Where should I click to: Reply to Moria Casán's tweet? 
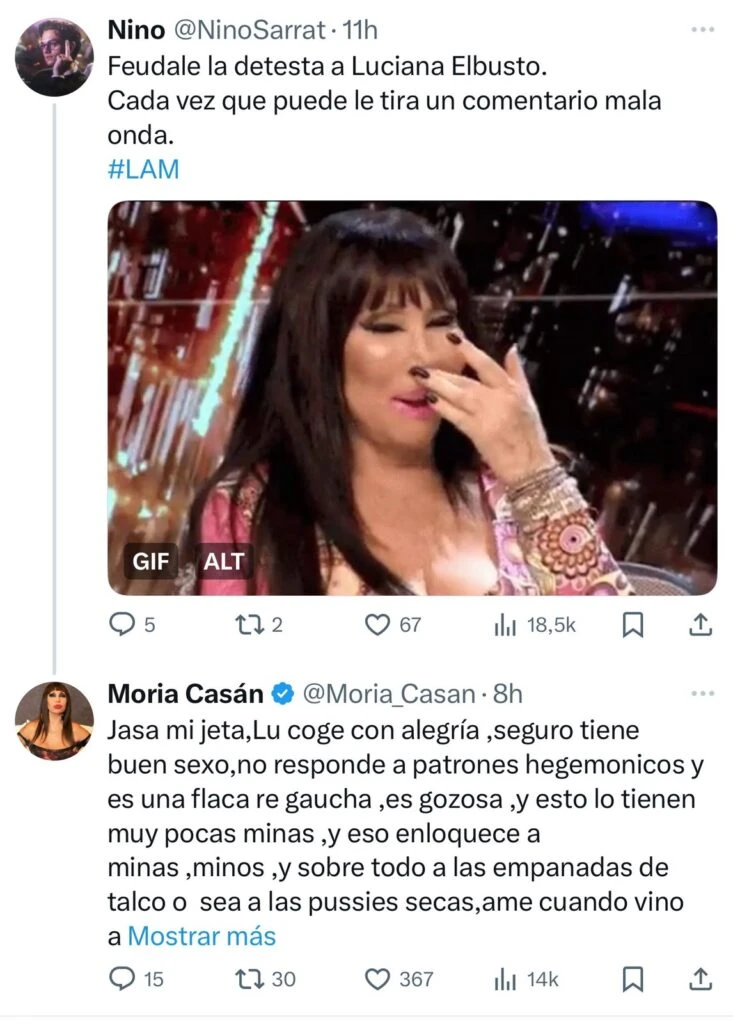122,979
